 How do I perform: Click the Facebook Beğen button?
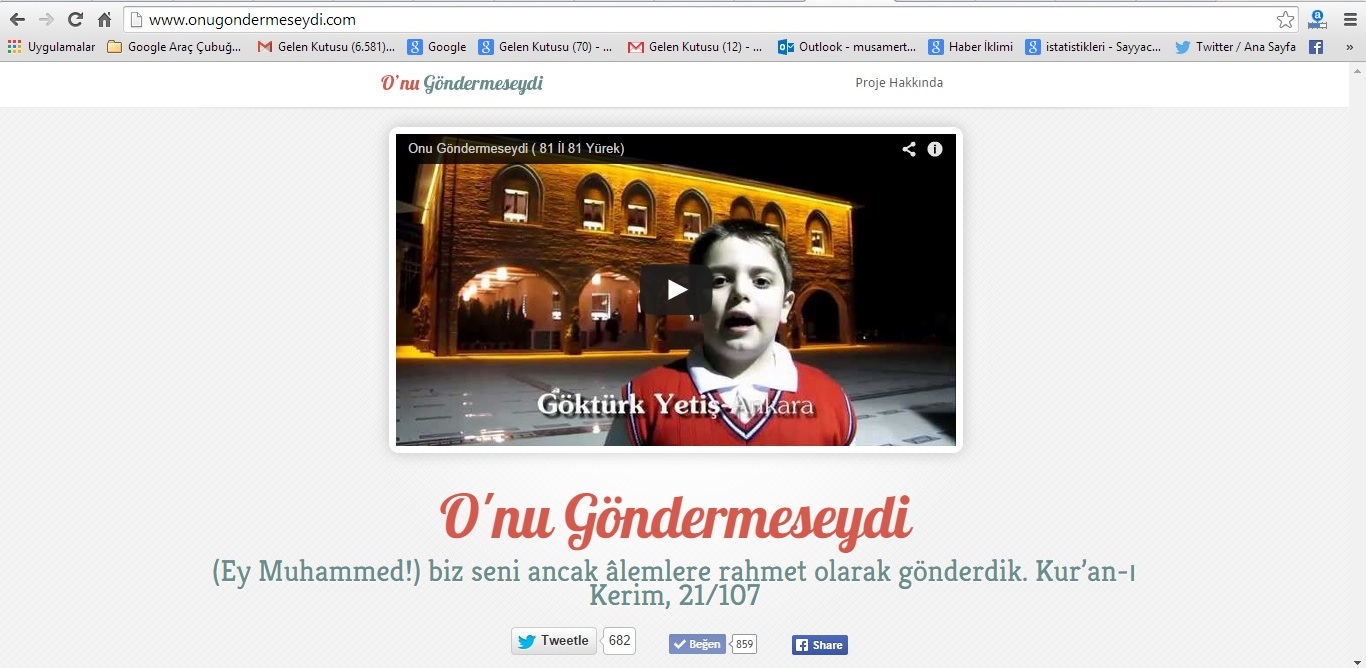697,644
